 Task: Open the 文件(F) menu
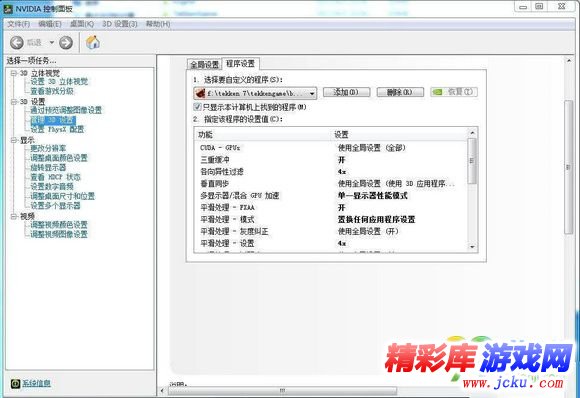[18, 24]
